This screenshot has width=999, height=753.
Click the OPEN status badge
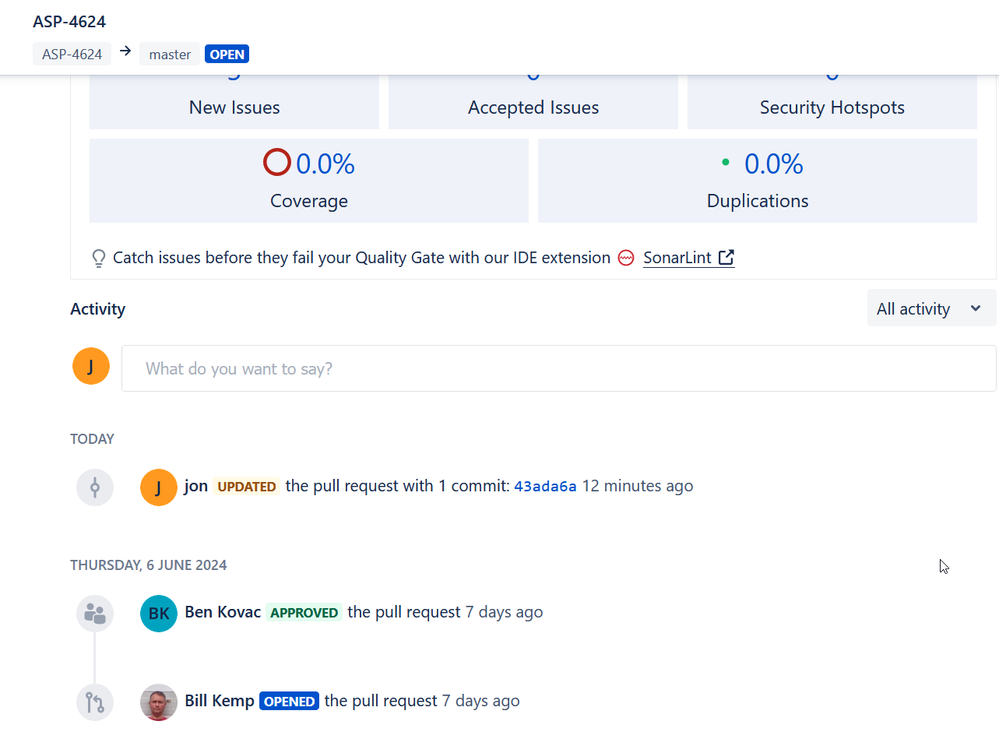click(x=226, y=54)
